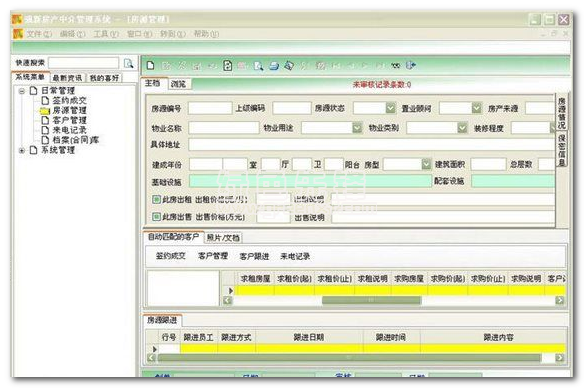Click 客户跟进 link in matching panel
This screenshot has width=584, height=388.
(254, 256)
